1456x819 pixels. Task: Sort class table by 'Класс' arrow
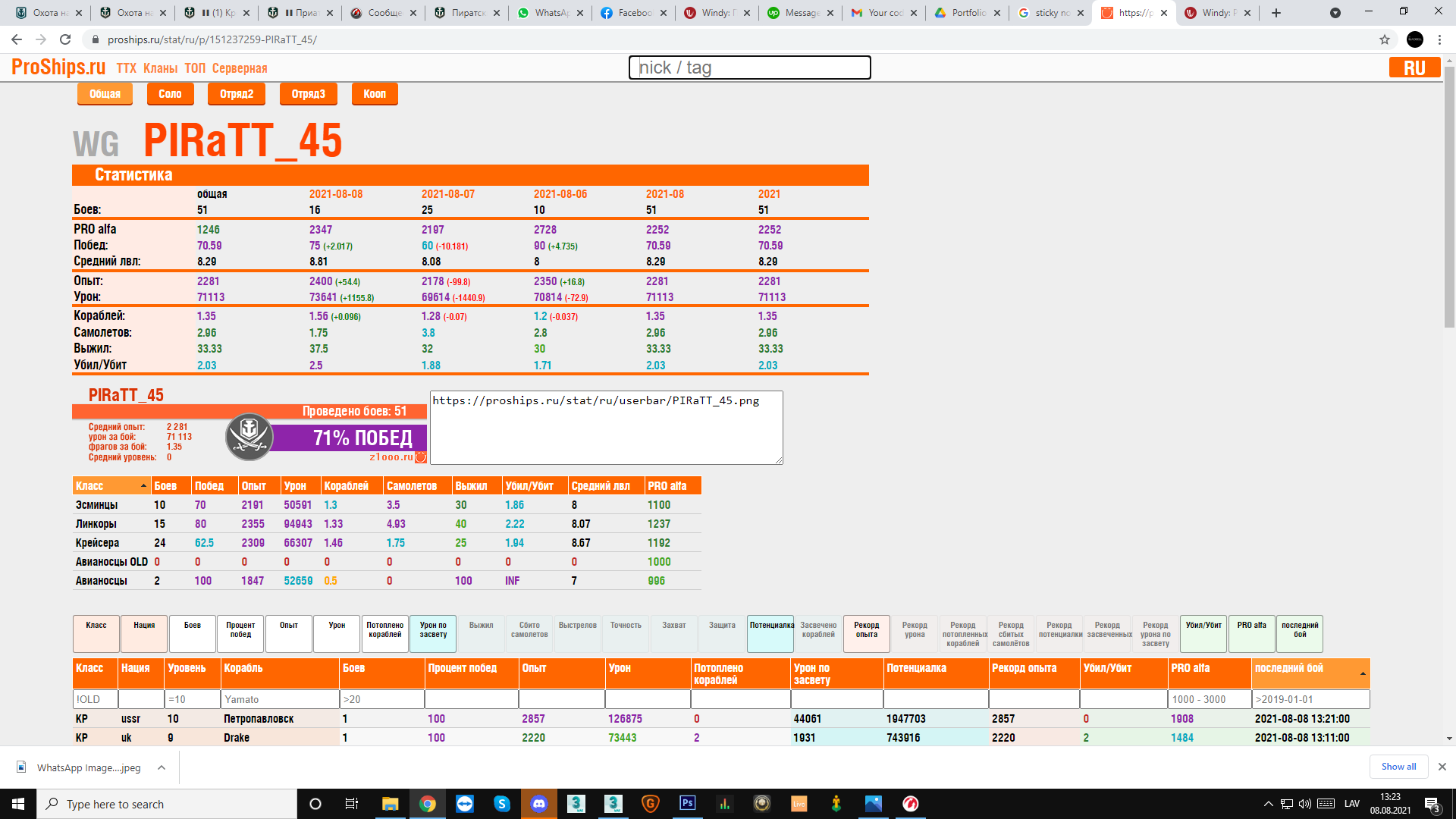point(143,486)
